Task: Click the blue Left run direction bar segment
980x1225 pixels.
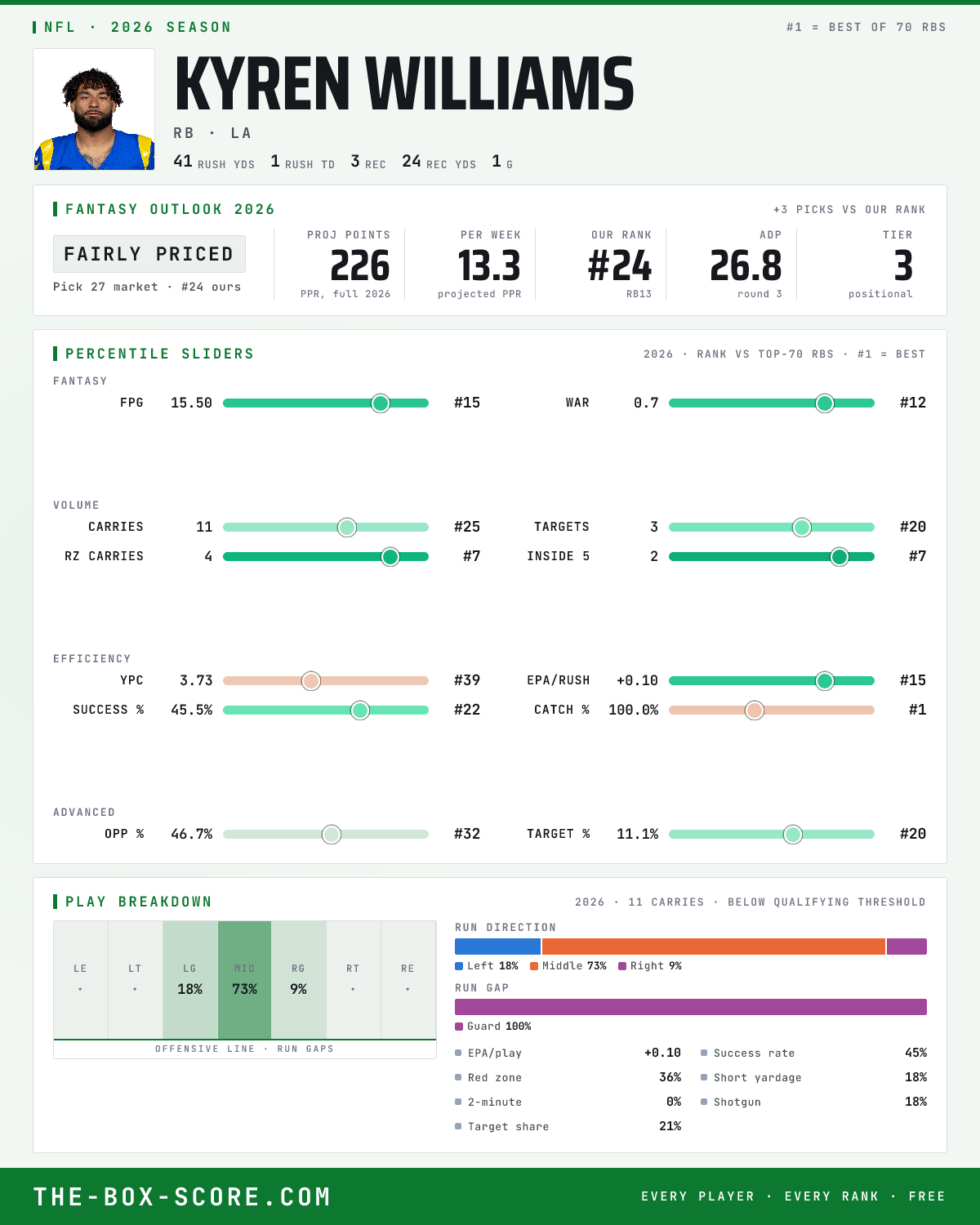Action: point(497,947)
